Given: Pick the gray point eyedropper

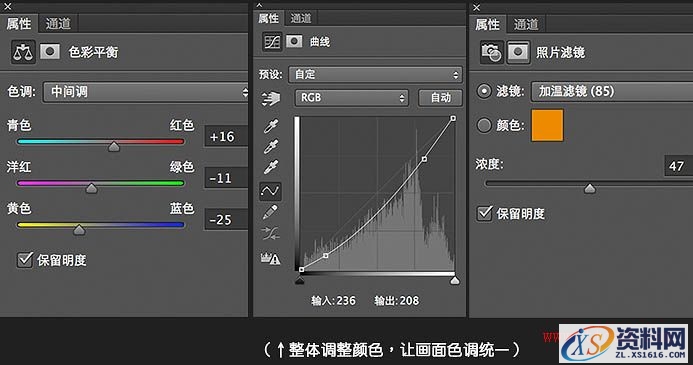Looking at the screenshot, I should click(x=270, y=146).
